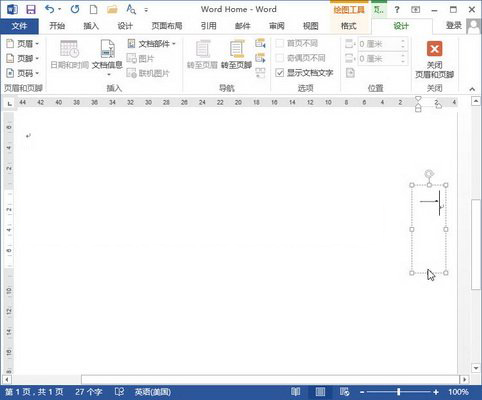Open file folder icon in quick access toolbar
Image resolution: width=482 pixels, height=400 pixels.
tap(112, 9)
